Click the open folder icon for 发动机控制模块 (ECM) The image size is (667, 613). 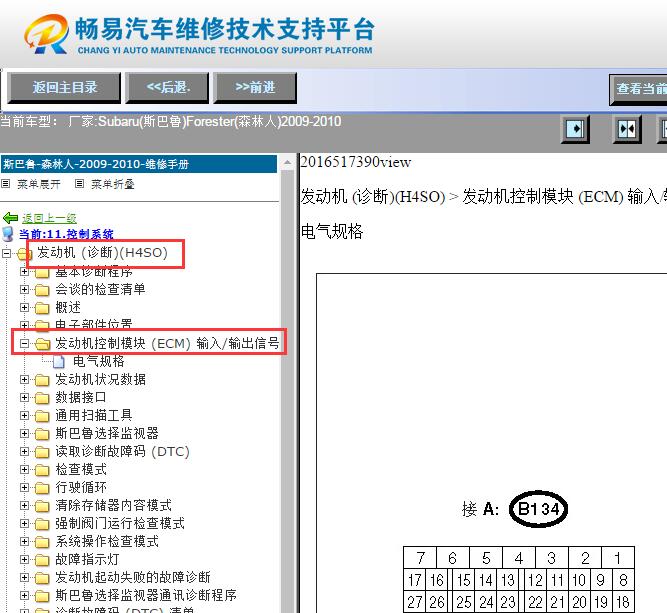coord(43,344)
